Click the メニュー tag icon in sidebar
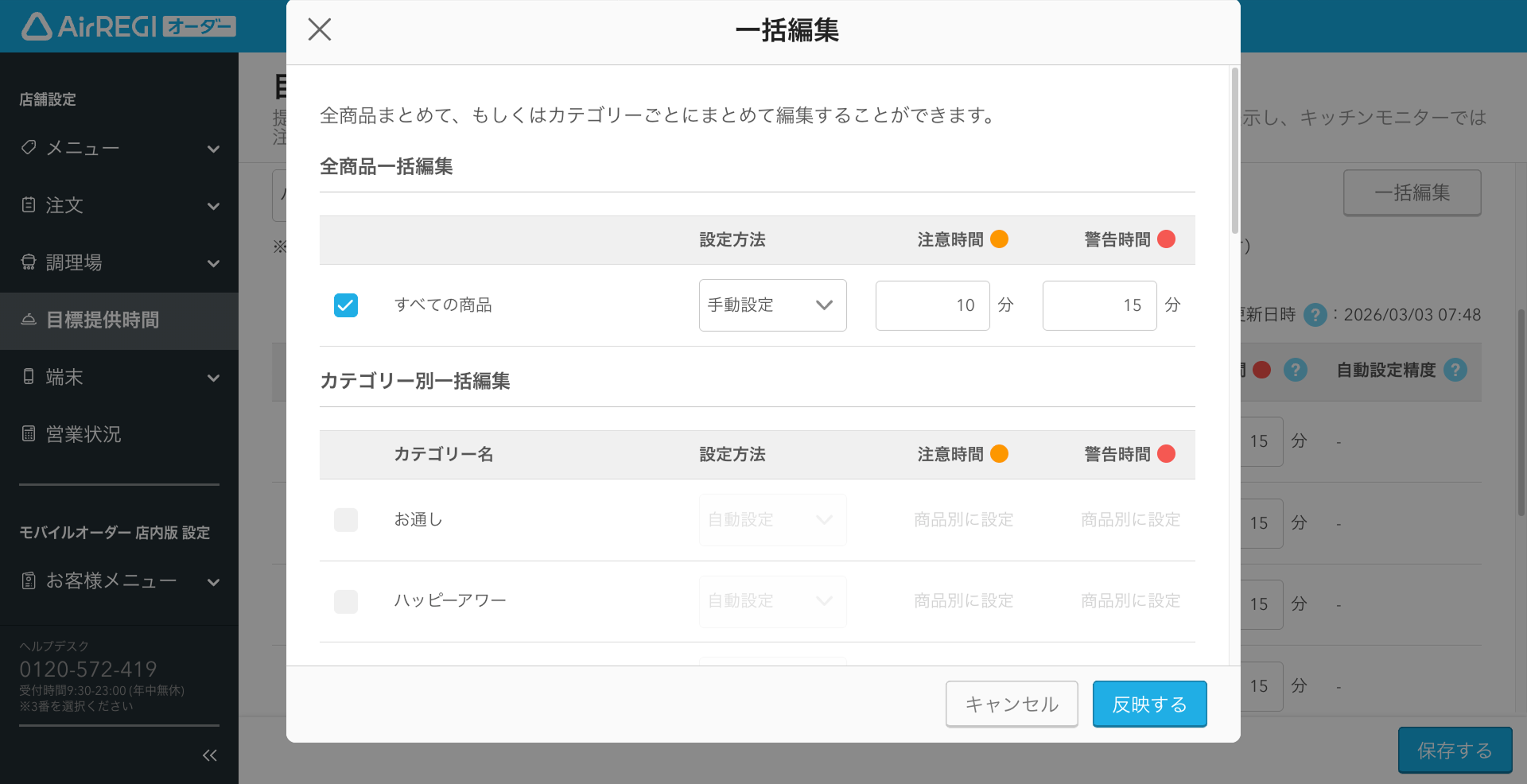 click(x=29, y=148)
